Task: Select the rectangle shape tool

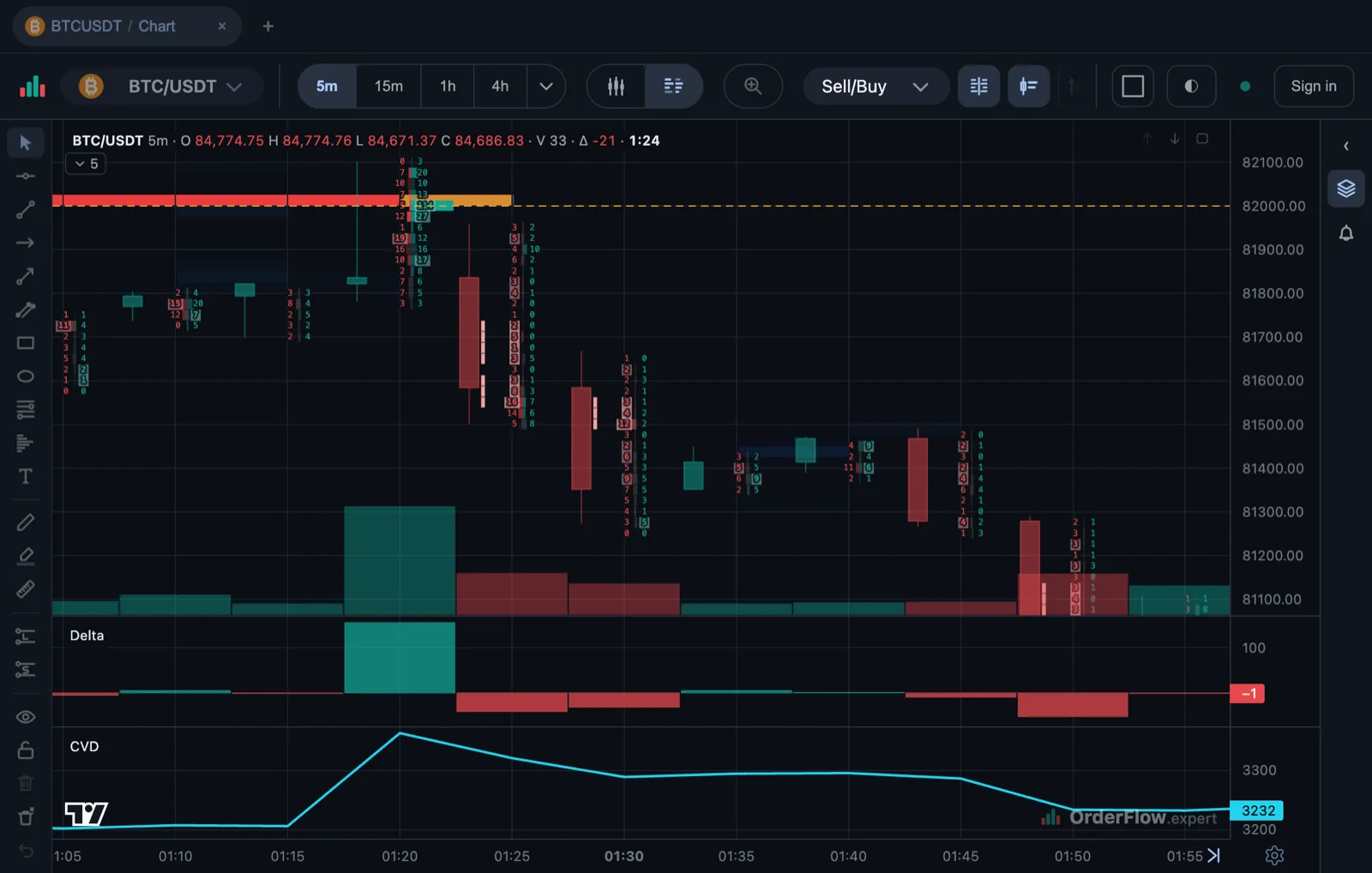Action: (26, 343)
